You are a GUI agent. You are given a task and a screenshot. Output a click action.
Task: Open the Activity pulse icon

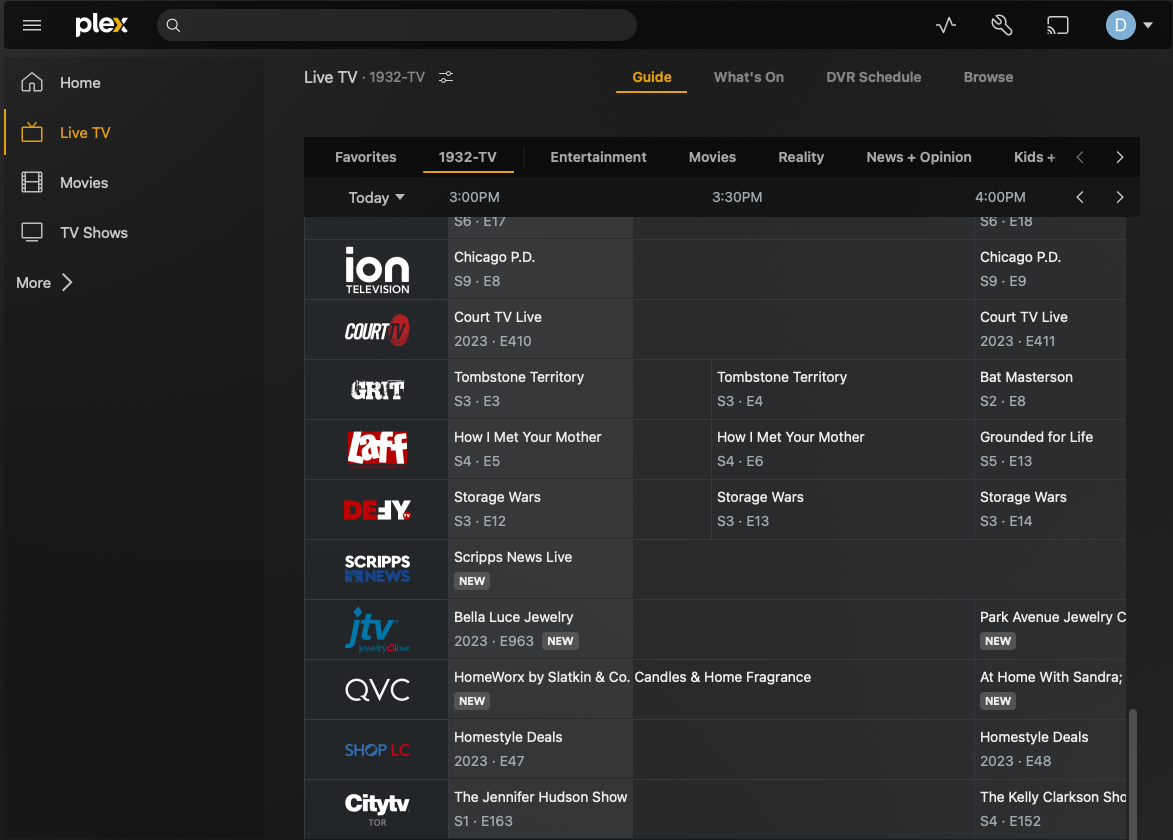point(946,25)
